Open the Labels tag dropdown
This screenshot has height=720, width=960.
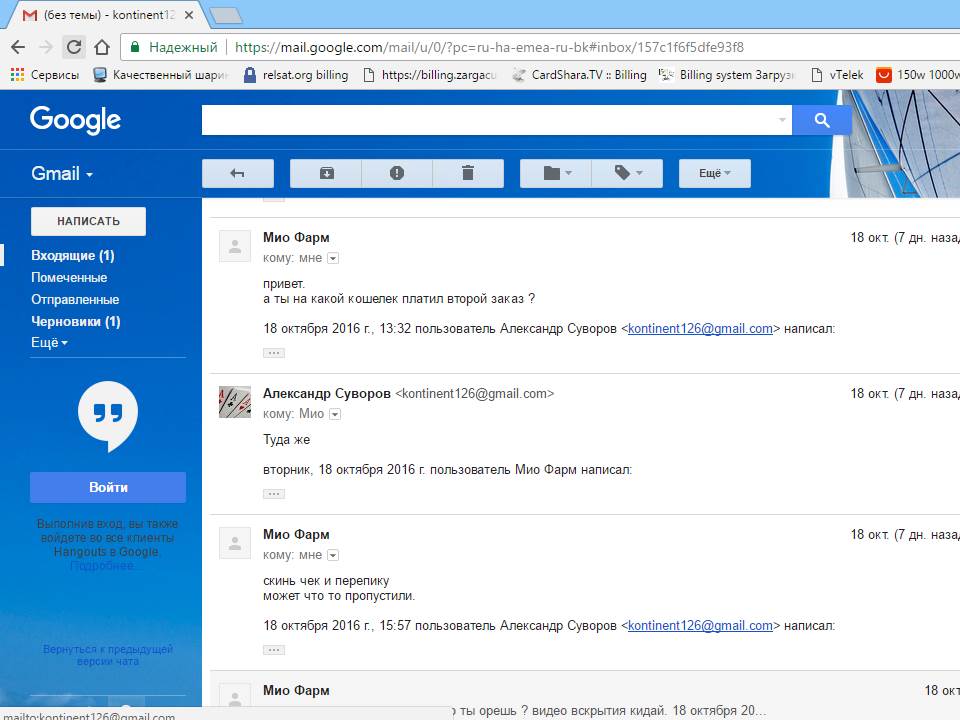click(x=627, y=173)
